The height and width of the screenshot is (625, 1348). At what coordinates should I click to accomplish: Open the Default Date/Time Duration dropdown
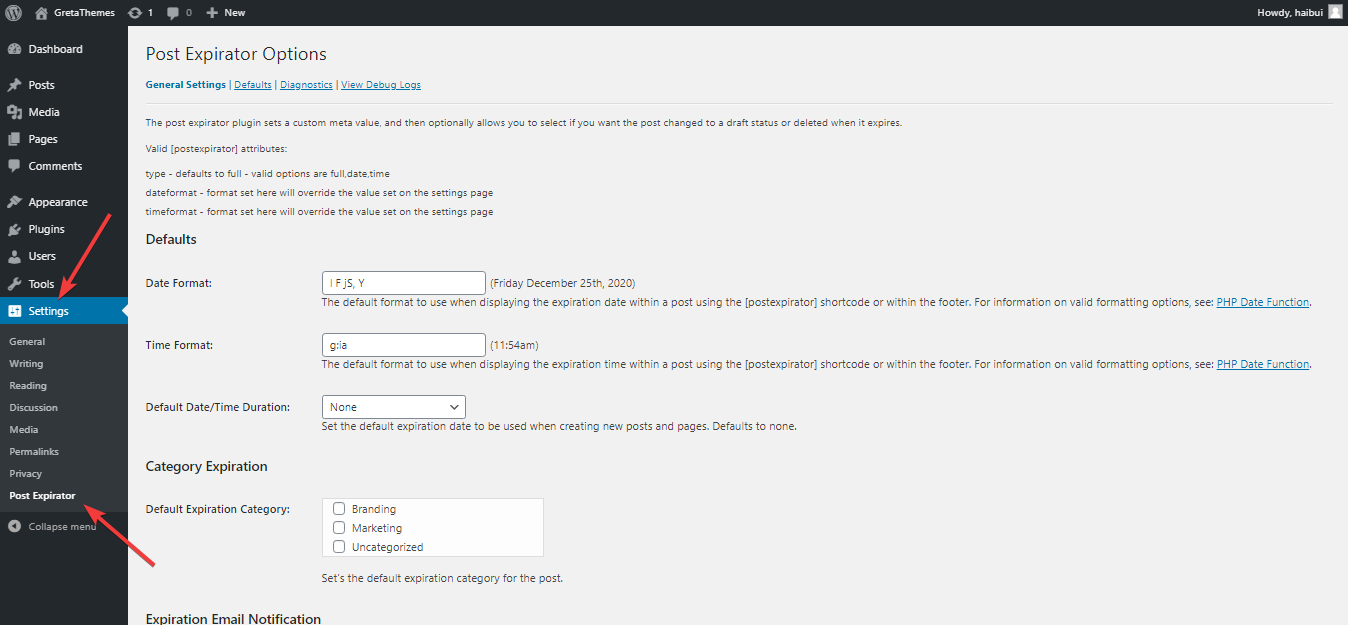[x=393, y=406]
